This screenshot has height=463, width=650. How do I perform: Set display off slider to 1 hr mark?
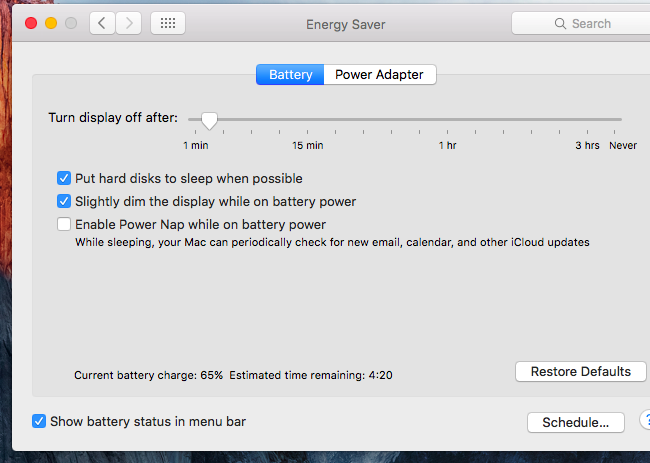447,119
